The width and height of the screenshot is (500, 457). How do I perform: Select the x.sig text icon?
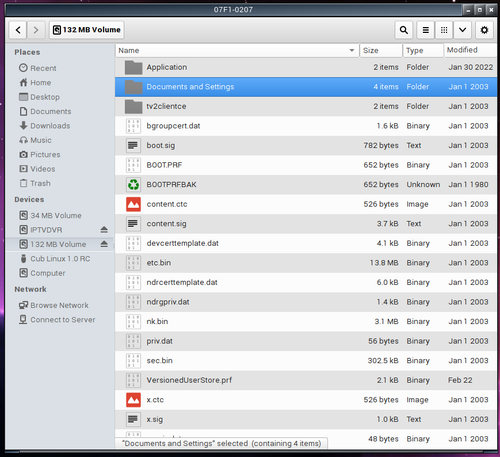point(133,420)
